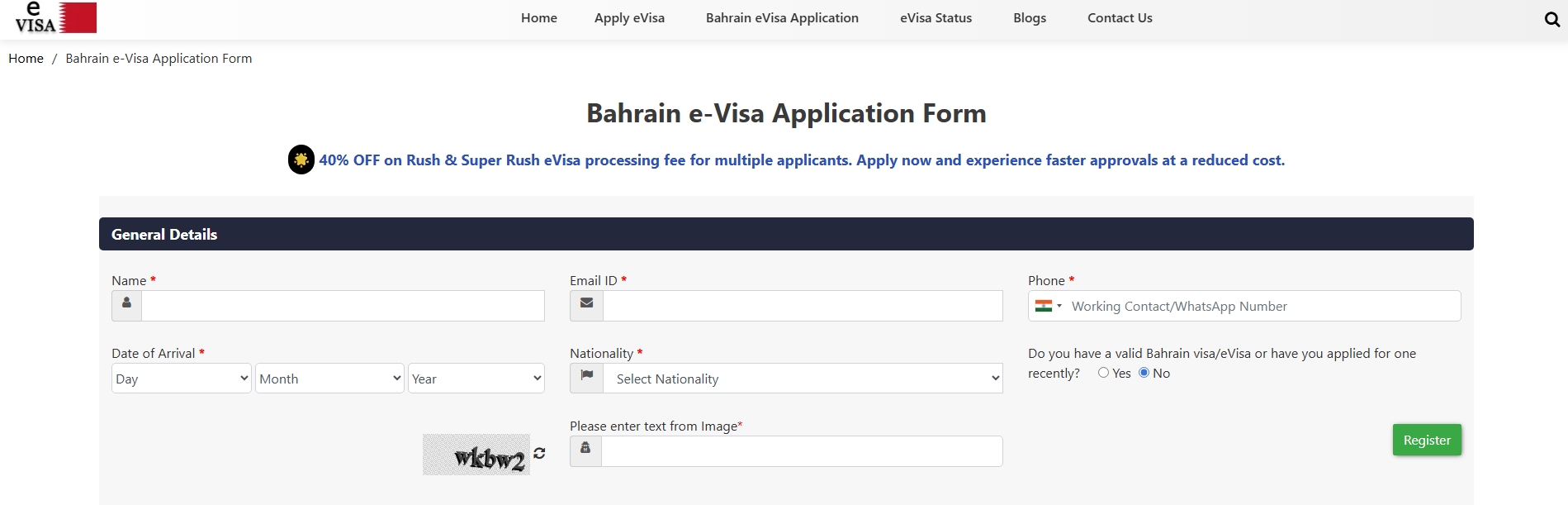Open the search magnifier icon

coord(1551,20)
